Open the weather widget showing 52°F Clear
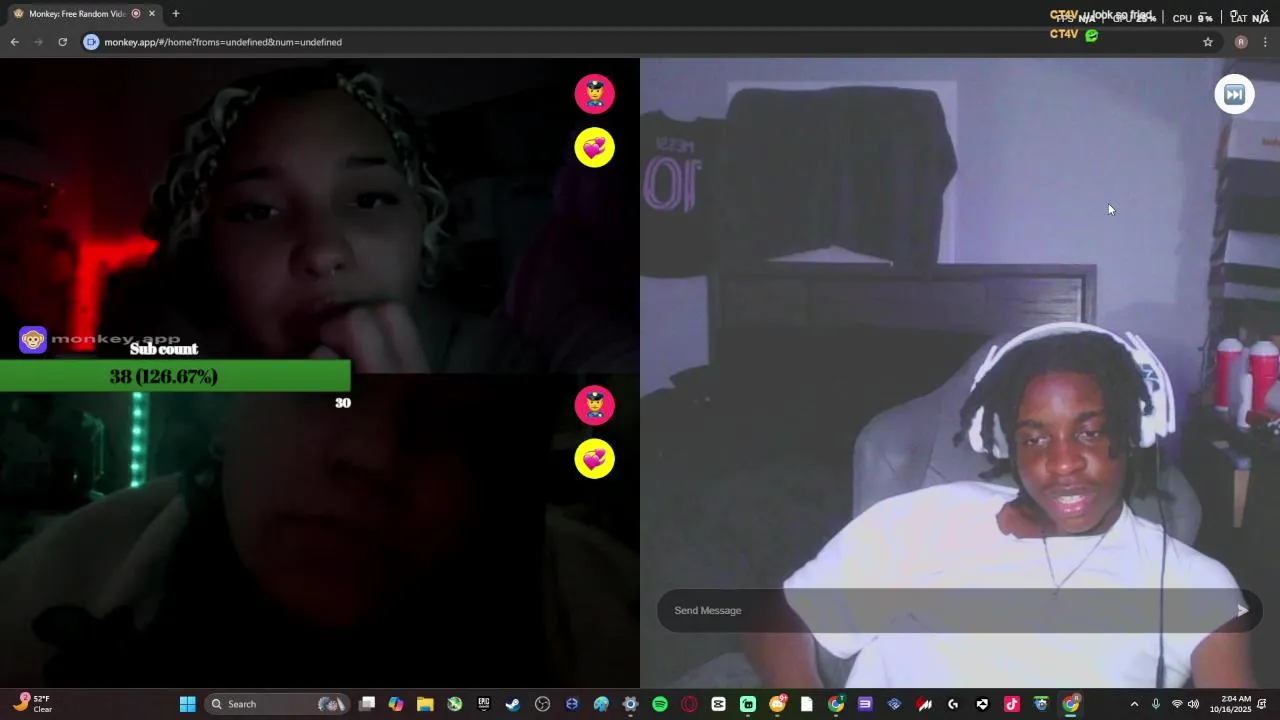The image size is (1280, 720). pyautogui.click(x=32, y=704)
